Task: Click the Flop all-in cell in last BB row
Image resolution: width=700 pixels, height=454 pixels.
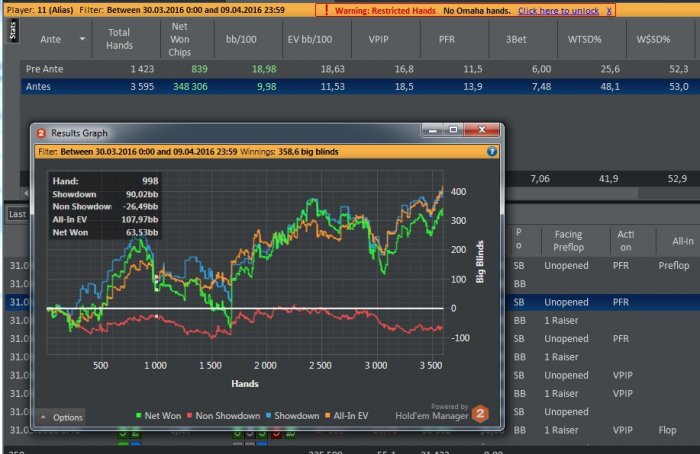Action: [x=667, y=430]
